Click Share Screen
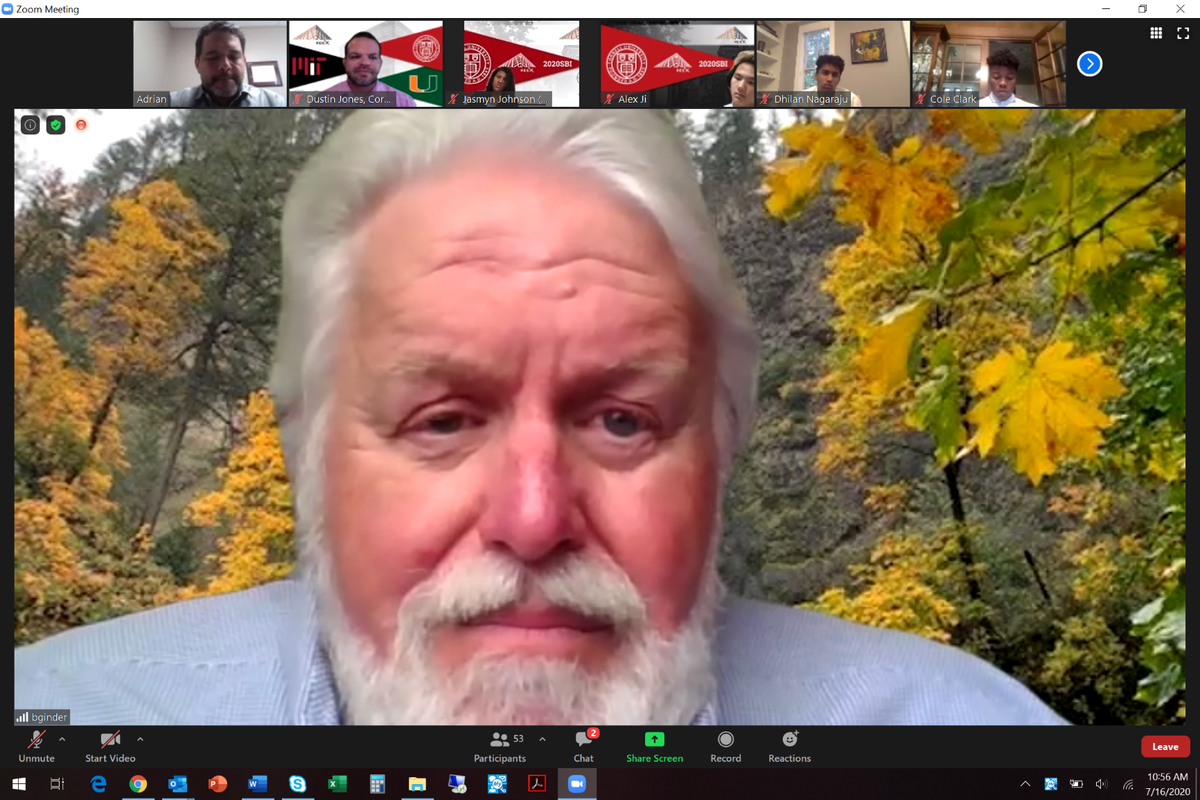 pyautogui.click(x=654, y=746)
